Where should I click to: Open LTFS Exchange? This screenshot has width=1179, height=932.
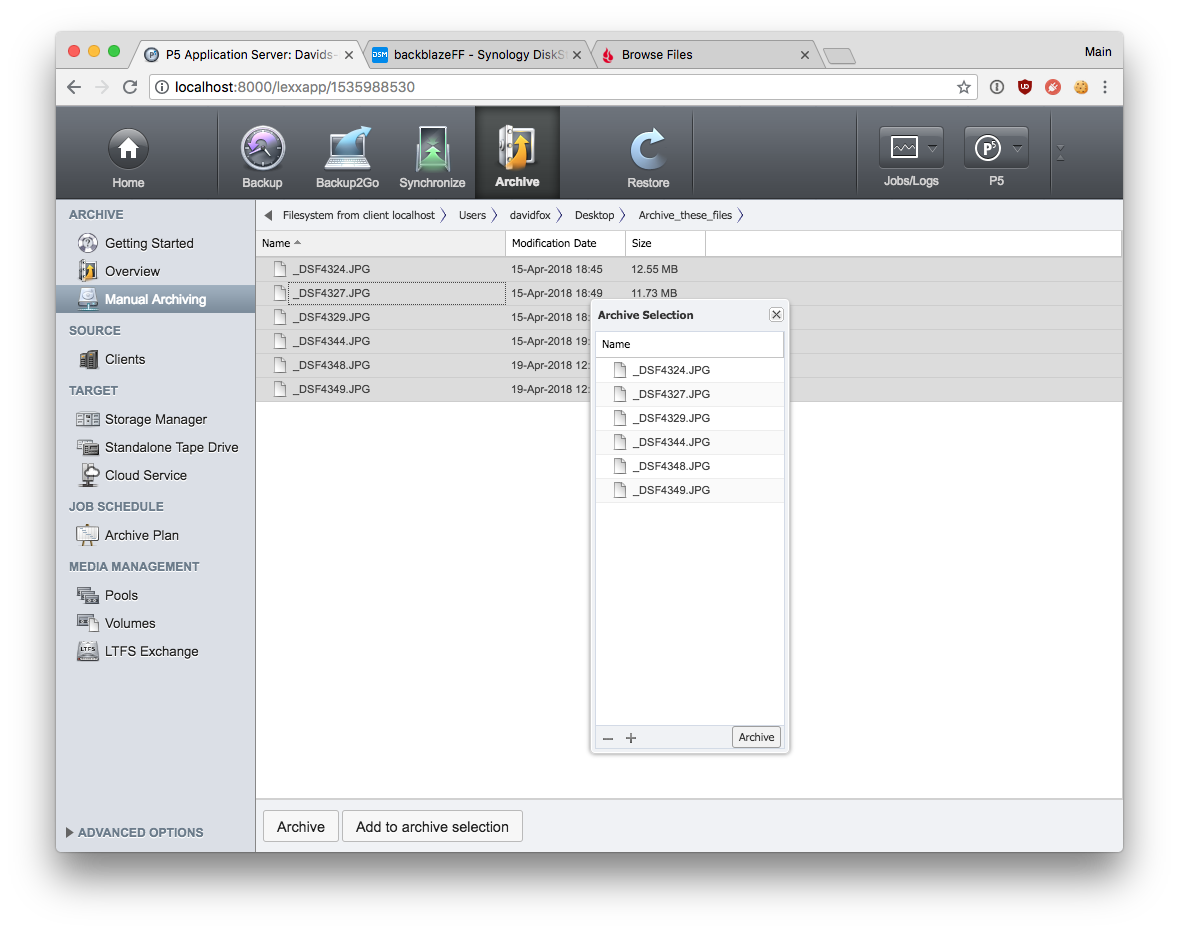[138, 651]
